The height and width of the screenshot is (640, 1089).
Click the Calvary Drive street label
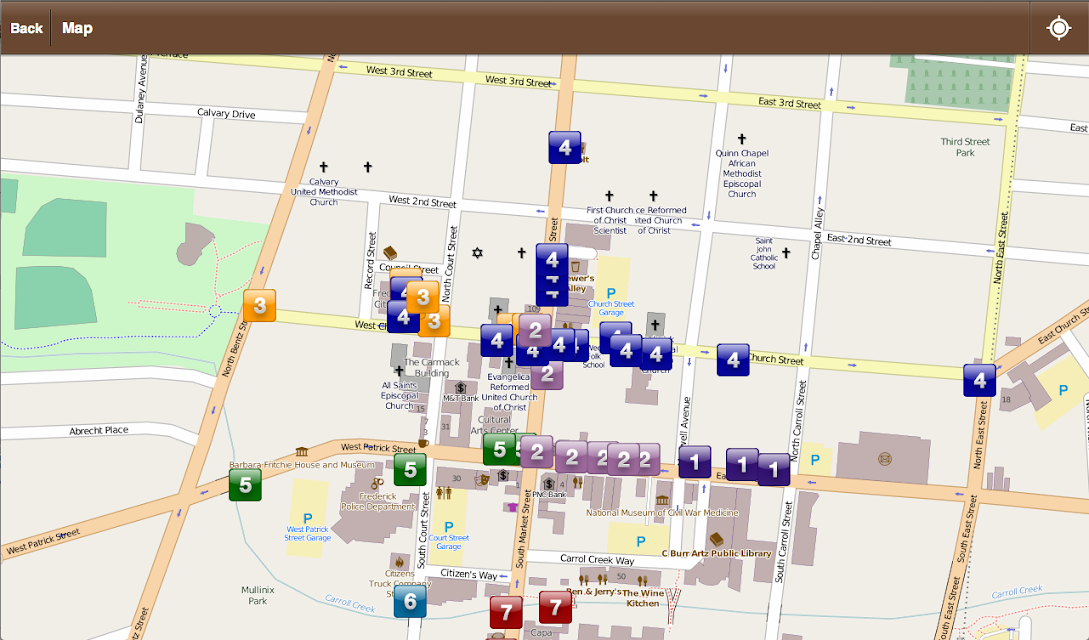226,113
